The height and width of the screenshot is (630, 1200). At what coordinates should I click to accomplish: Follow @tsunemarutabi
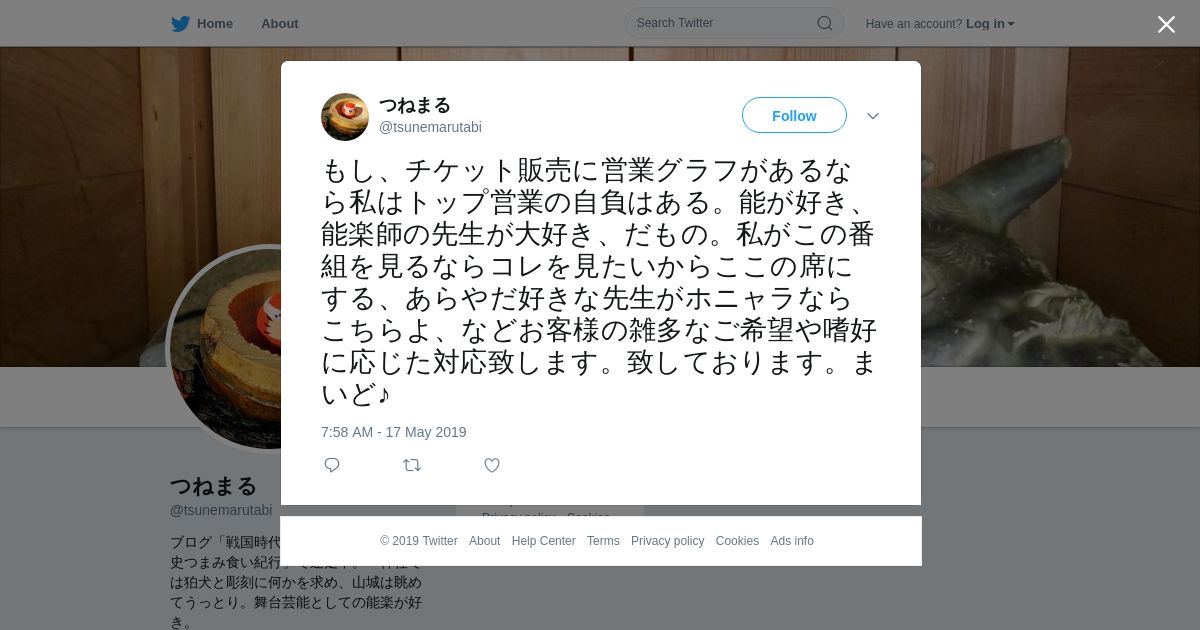794,115
